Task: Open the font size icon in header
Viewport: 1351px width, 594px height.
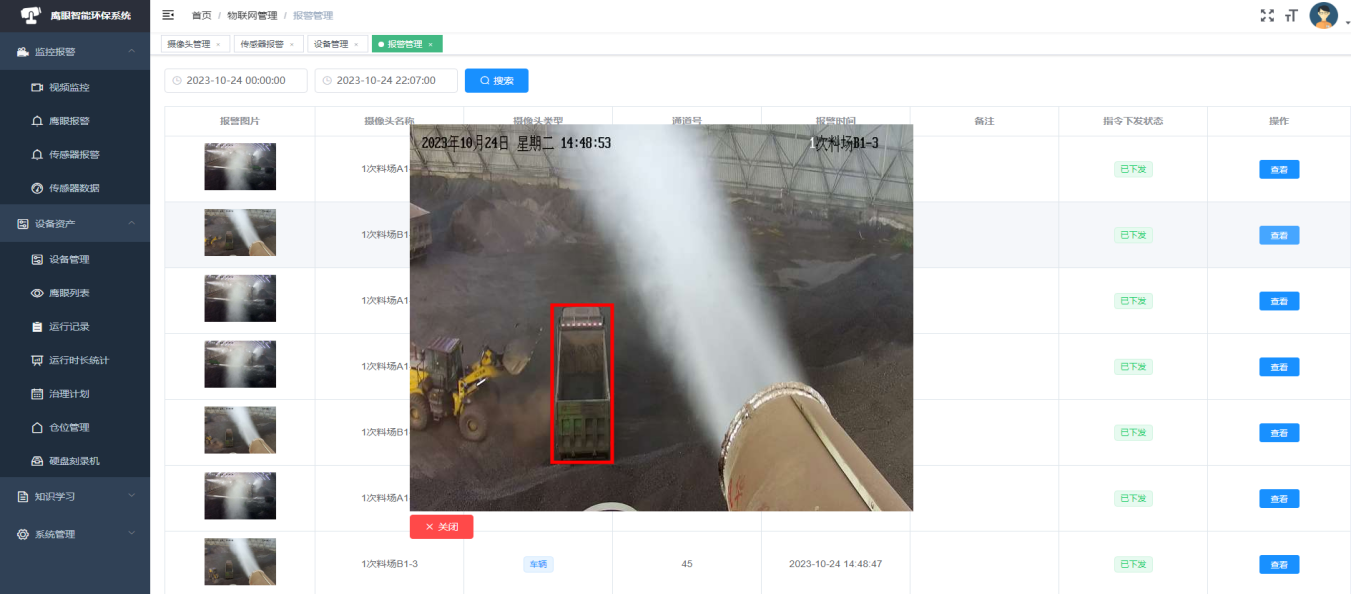Action: click(1291, 15)
